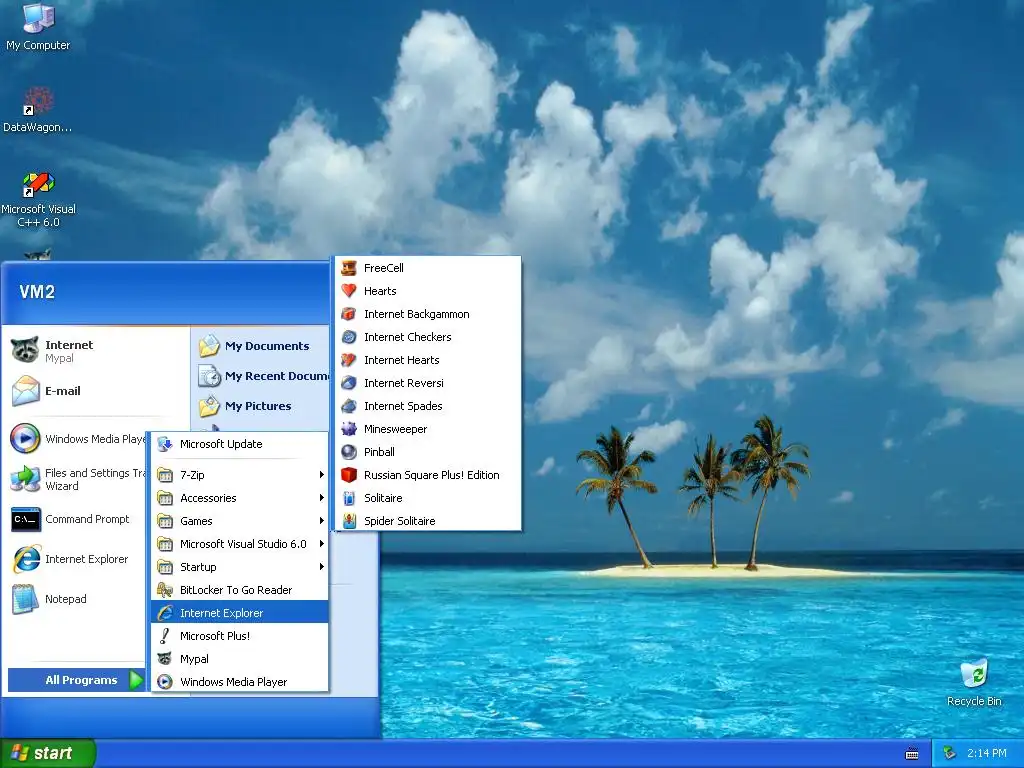The width and height of the screenshot is (1024, 768).
Task: Click the VM2 user name header
Action: pos(37,292)
